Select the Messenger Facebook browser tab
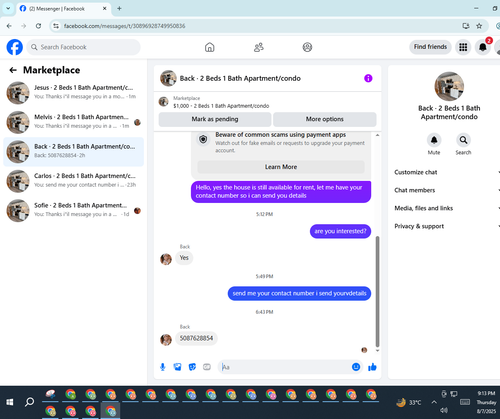The width and height of the screenshot is (500, 419). click(x=63, y=9)
